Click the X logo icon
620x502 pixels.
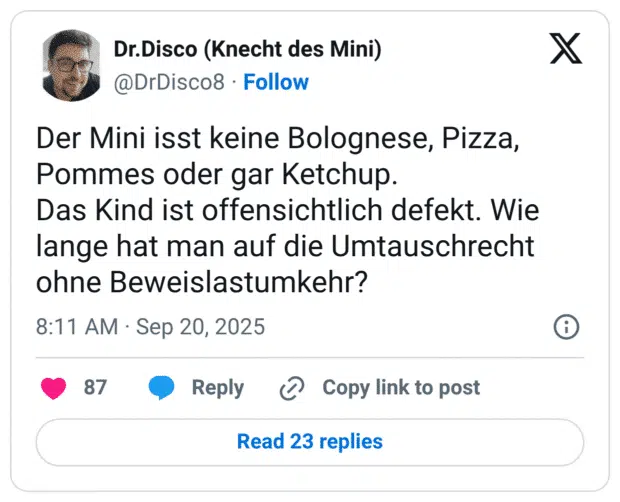point(565,48)
